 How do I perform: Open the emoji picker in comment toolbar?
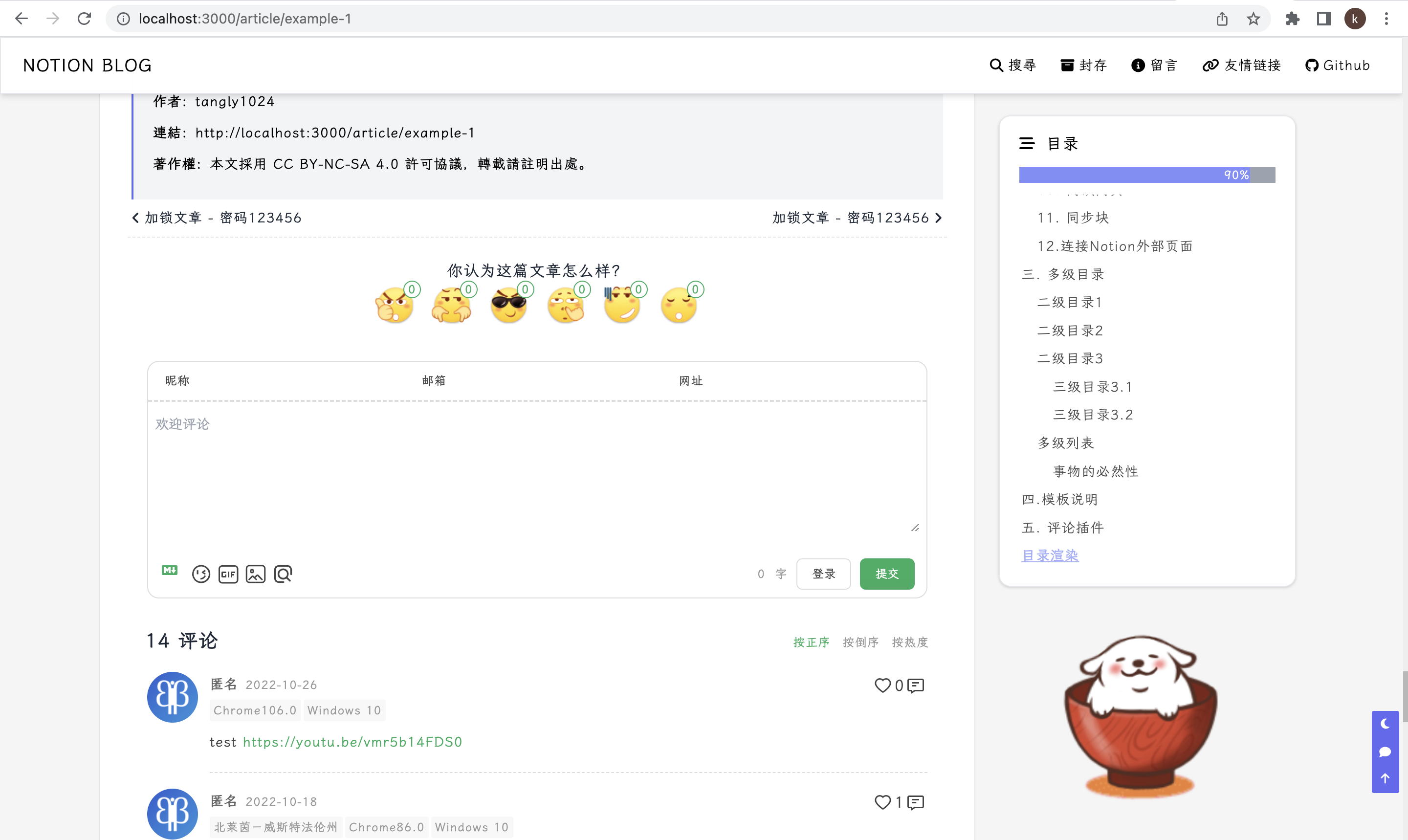201,574
